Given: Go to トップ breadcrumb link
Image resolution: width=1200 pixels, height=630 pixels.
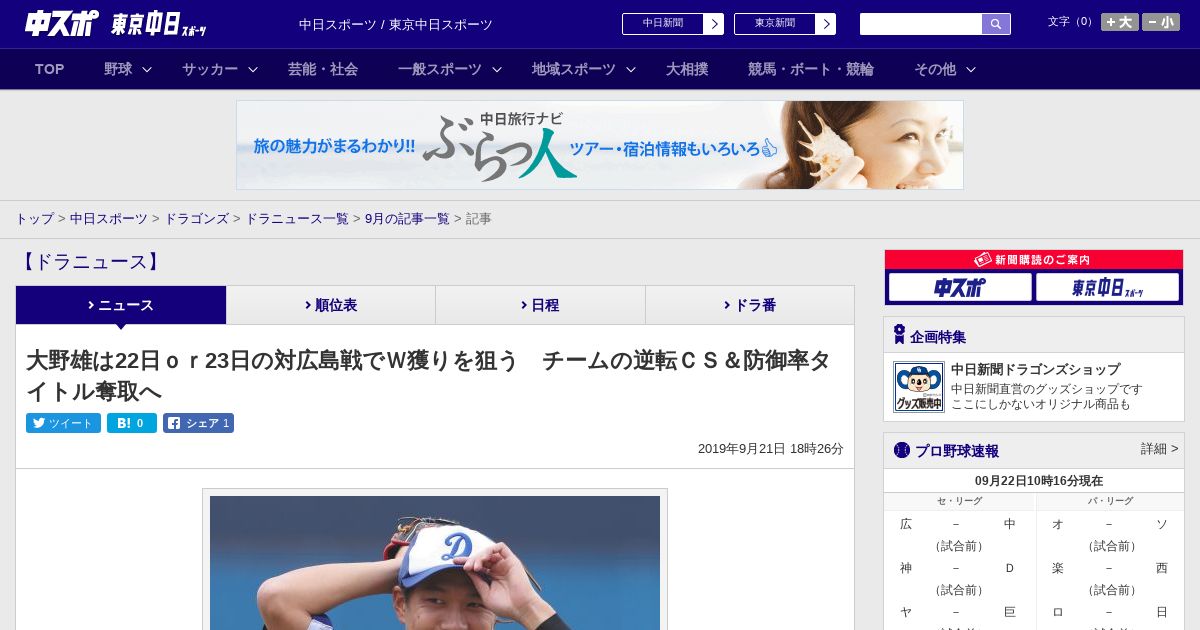Looking at the screenshot, I should 34,218.
